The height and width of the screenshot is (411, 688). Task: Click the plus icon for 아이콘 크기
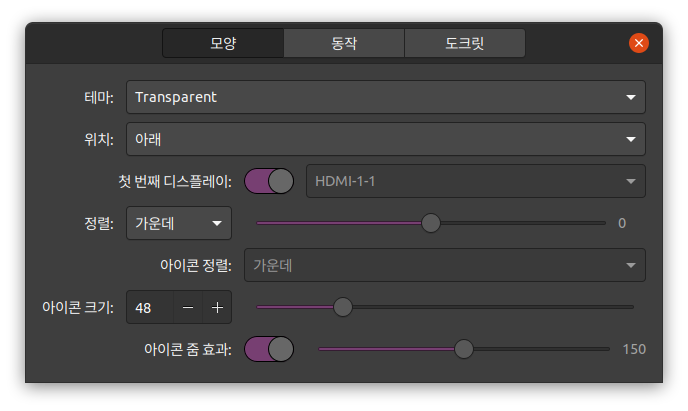217,307
